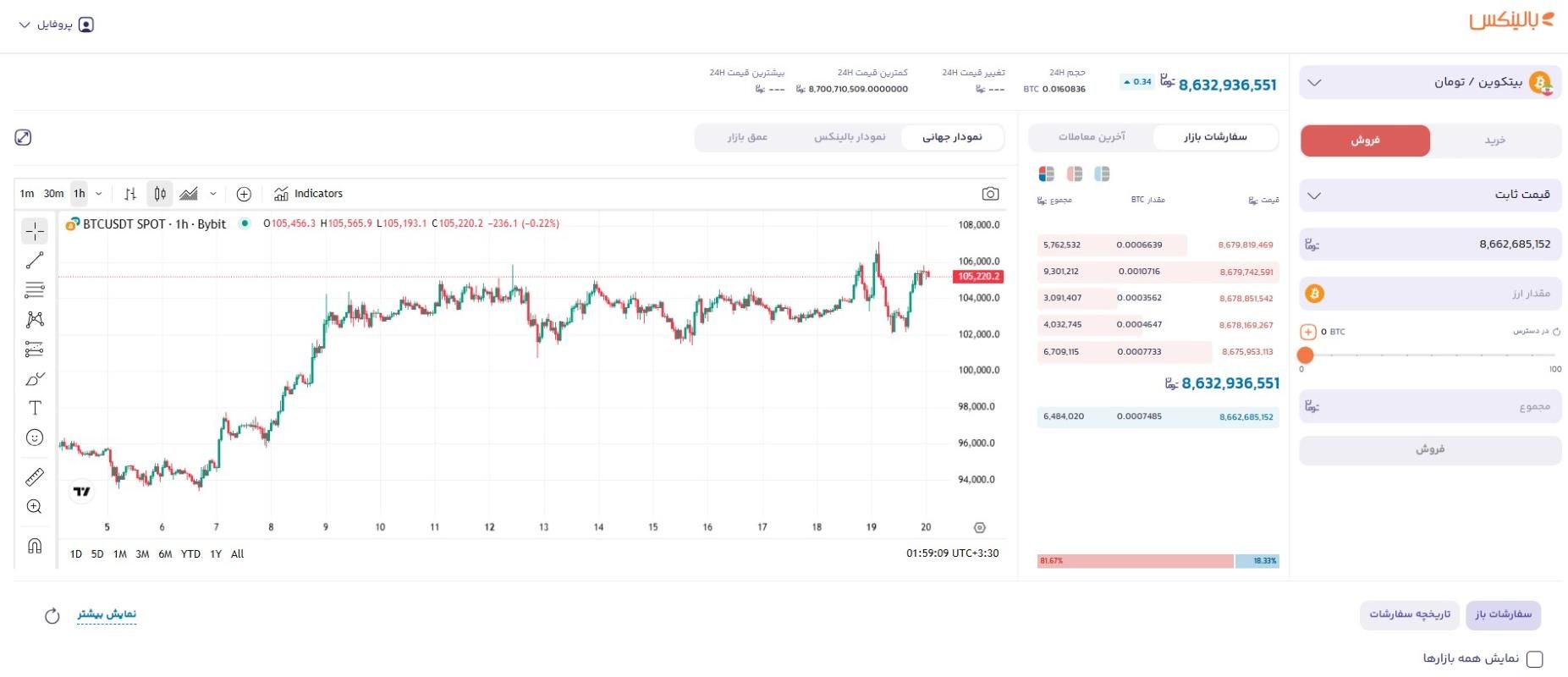Toggle the BTCUSDT symbol status dot
Image resolution: width=1568 pixels, height=677 pixels.
coord(245,223)
